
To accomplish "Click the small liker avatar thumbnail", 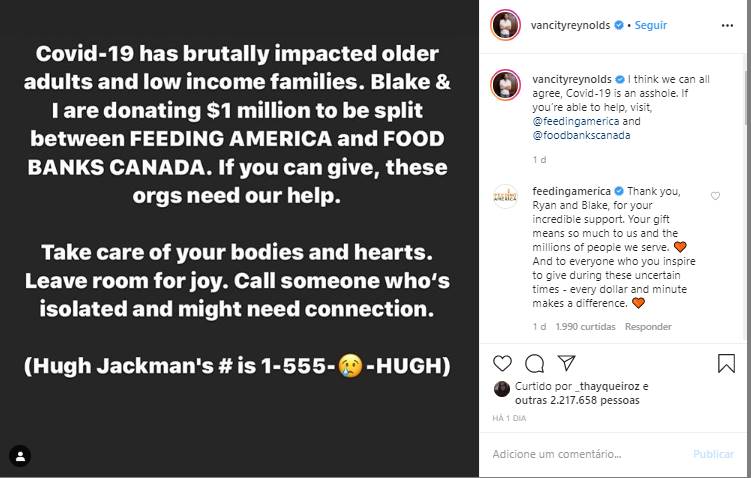I will point(502,387).
